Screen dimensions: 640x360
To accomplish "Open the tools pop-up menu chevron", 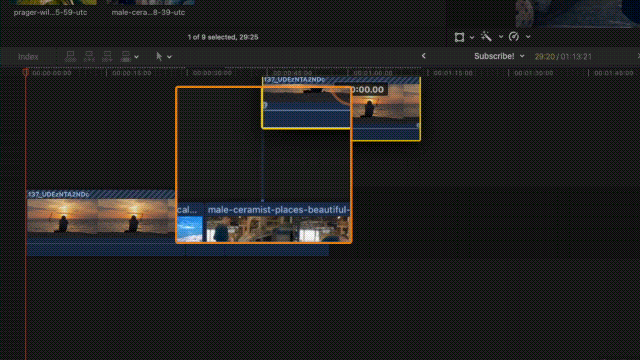I will (169, 57).
